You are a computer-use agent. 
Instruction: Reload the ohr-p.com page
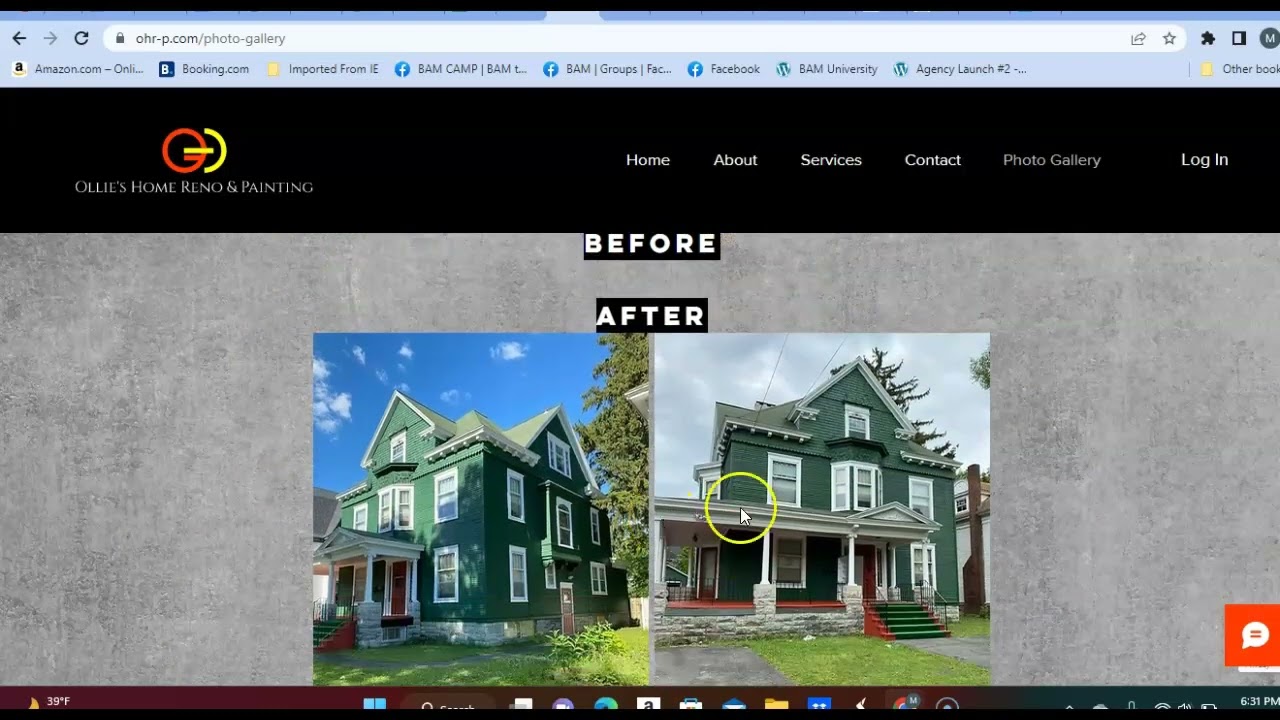click(81, 38)
